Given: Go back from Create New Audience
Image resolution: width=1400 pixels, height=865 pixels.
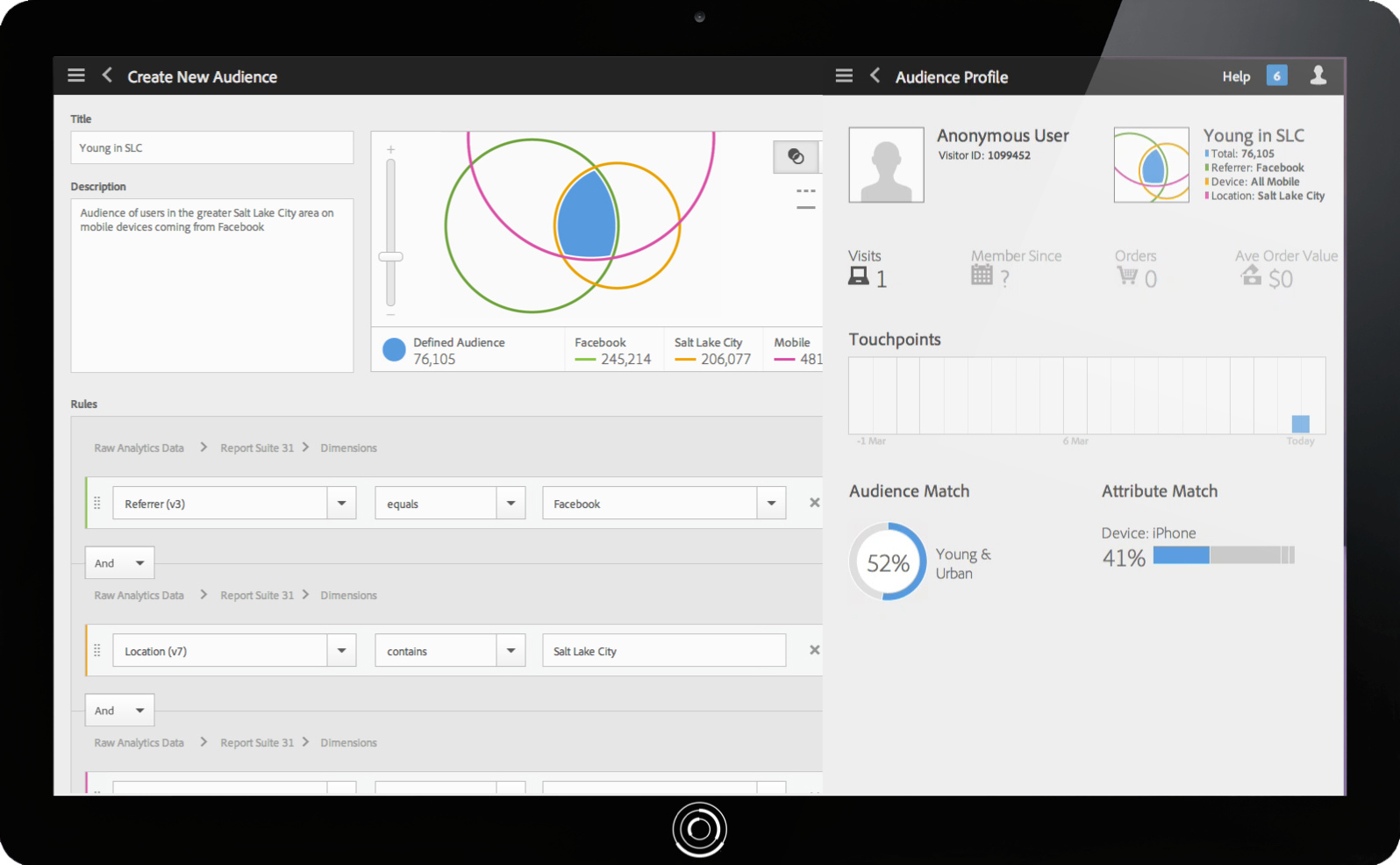Looking at the screenshot, I should (x=107, y=75).
